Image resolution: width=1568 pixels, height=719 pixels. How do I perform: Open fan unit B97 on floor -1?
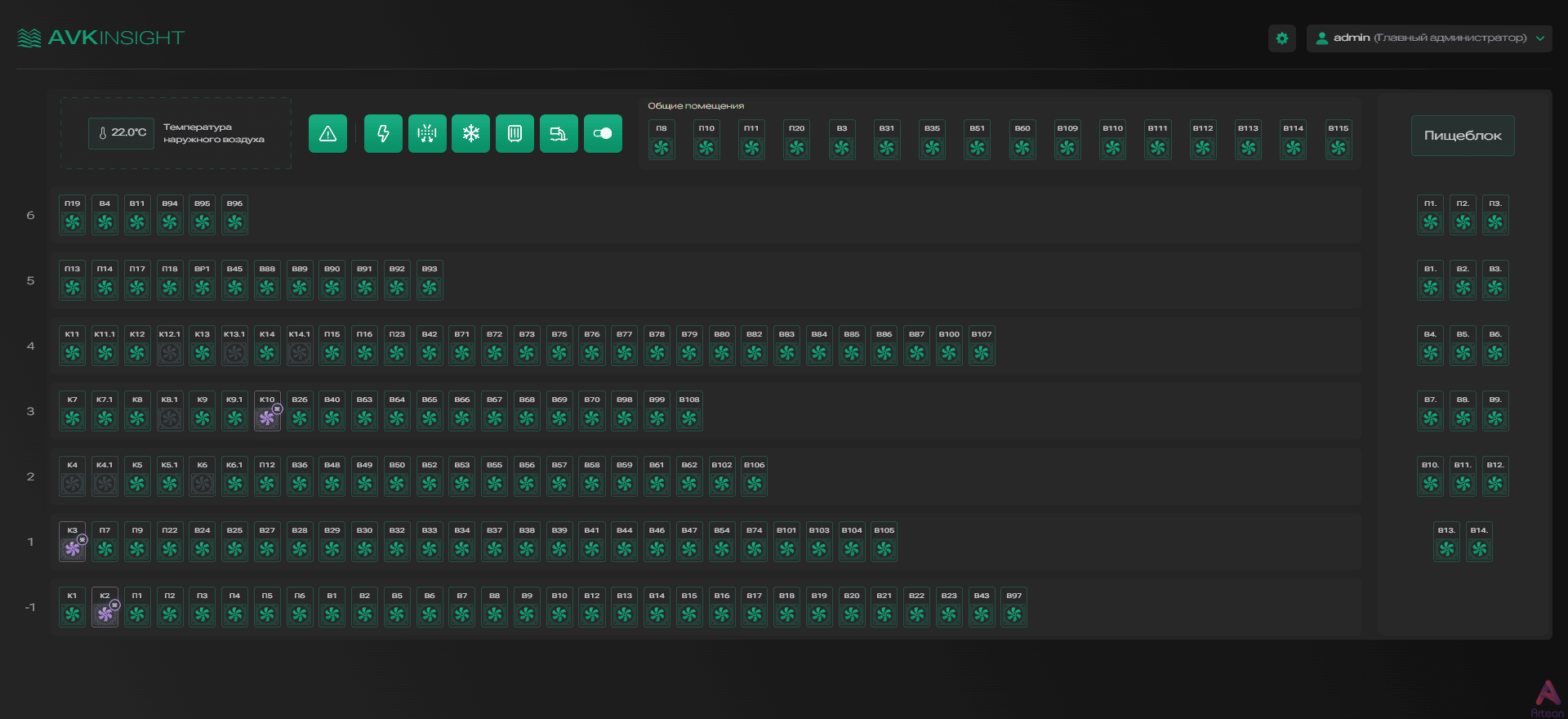(1013, 607)
